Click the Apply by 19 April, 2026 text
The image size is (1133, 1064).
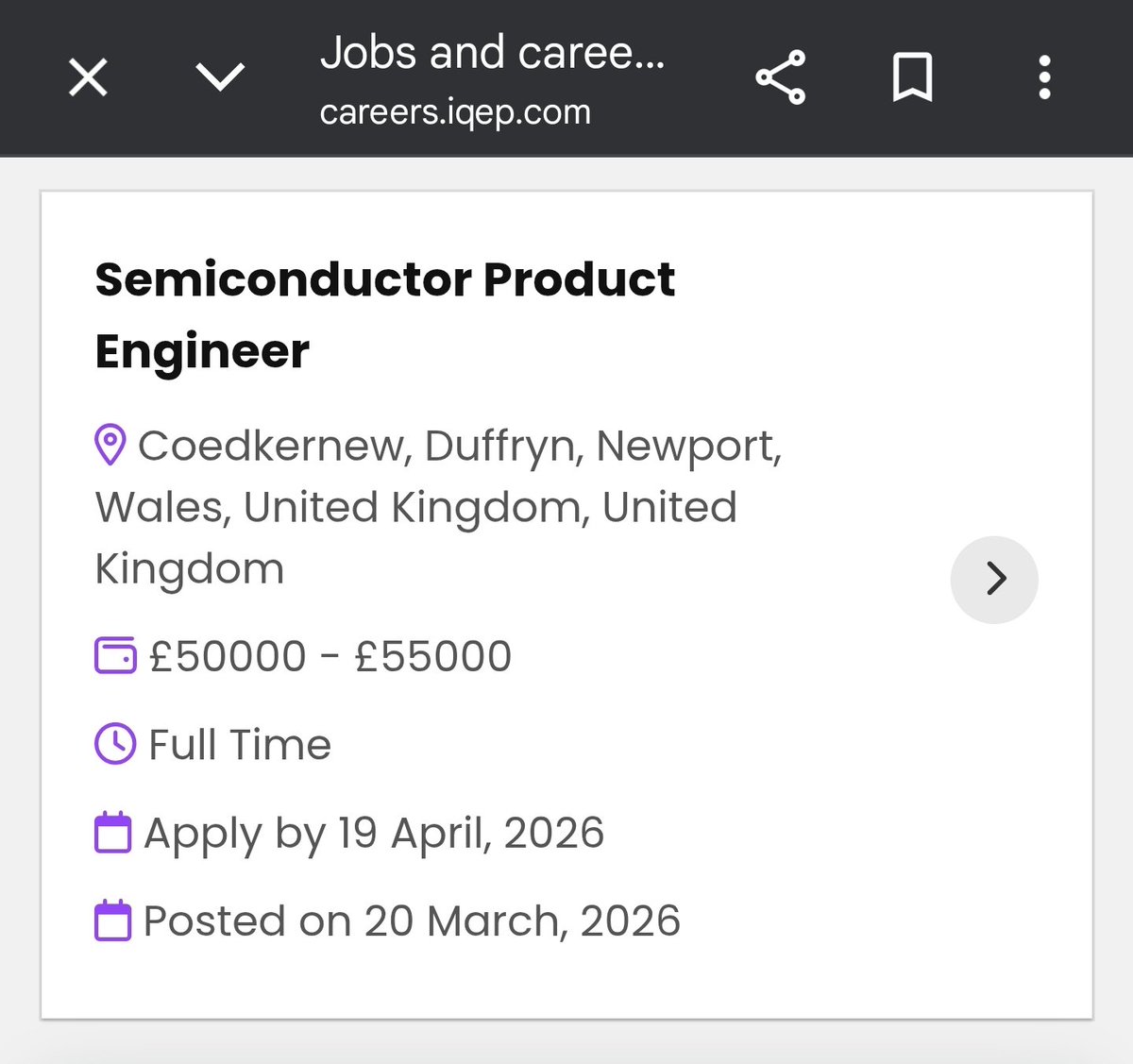pos(374,834)
